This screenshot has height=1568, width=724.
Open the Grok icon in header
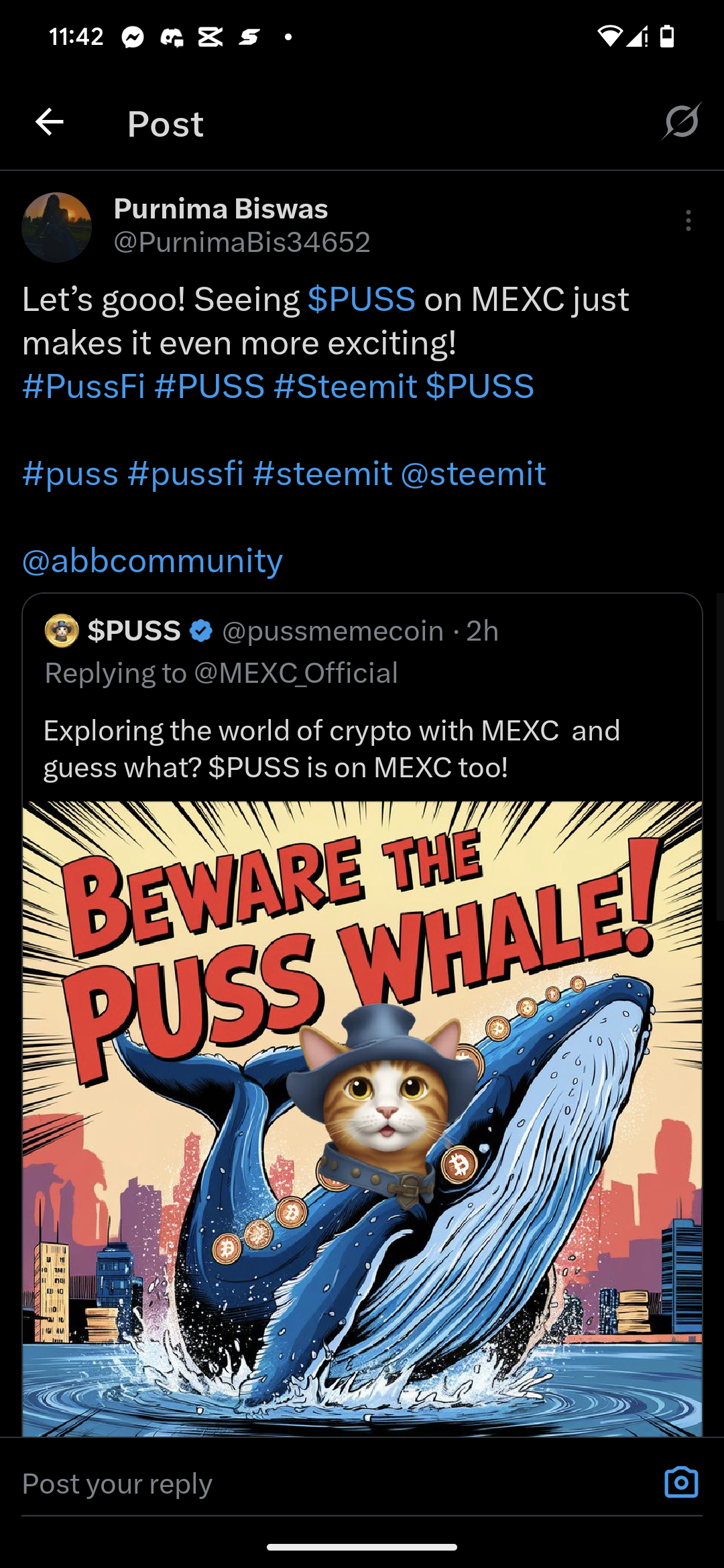click(682, 121)
